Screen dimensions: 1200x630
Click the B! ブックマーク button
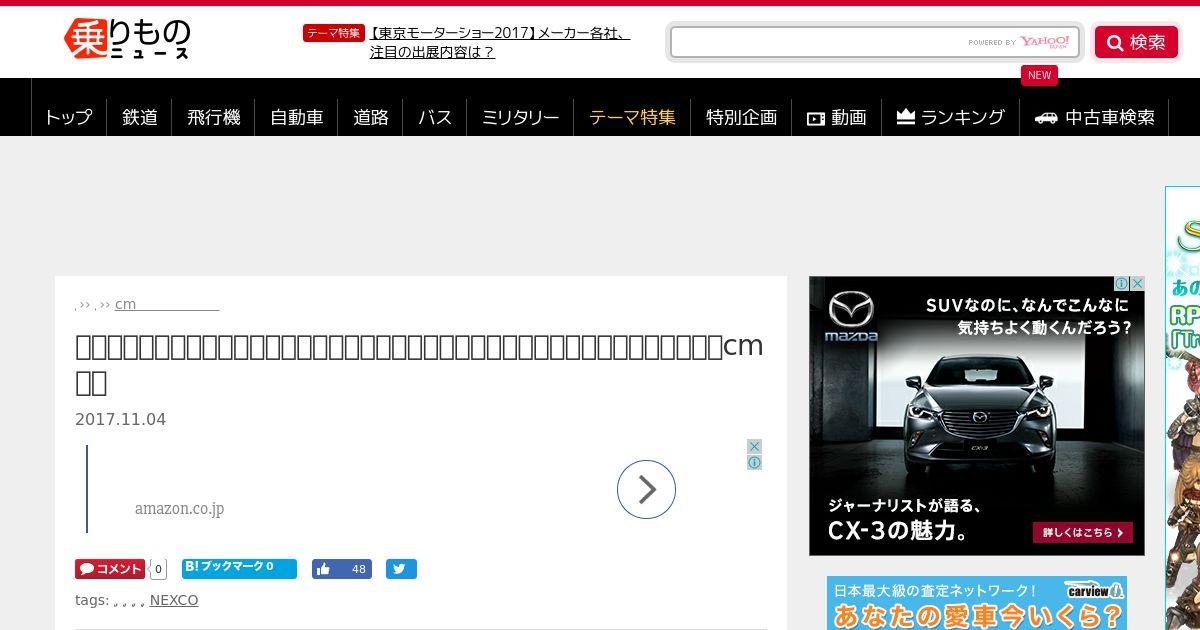(x=239, y=568)
